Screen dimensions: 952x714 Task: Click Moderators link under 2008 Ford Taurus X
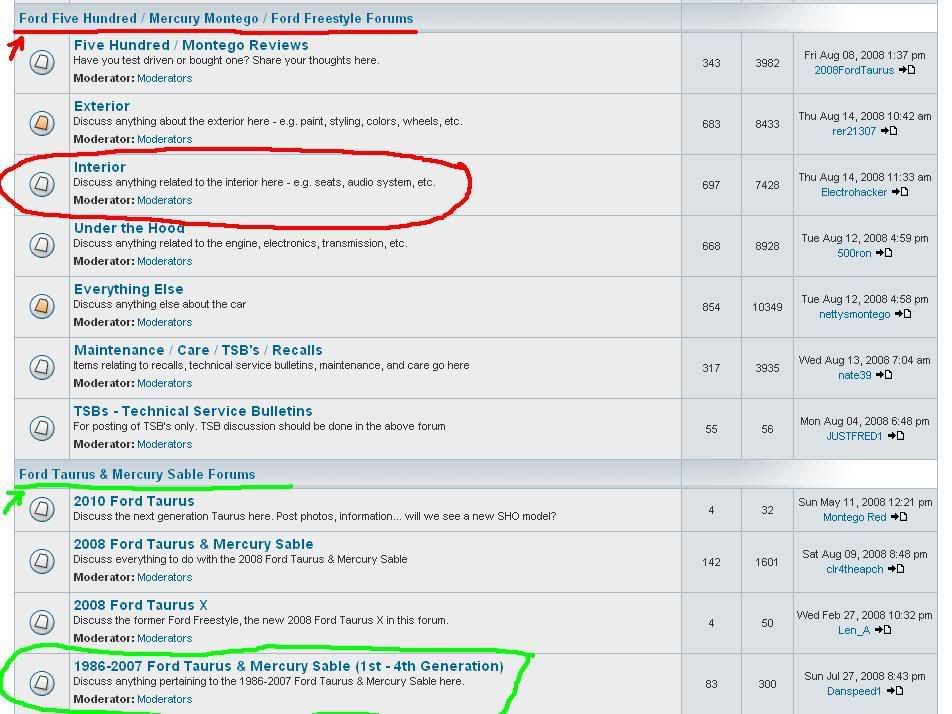point(165,638)
